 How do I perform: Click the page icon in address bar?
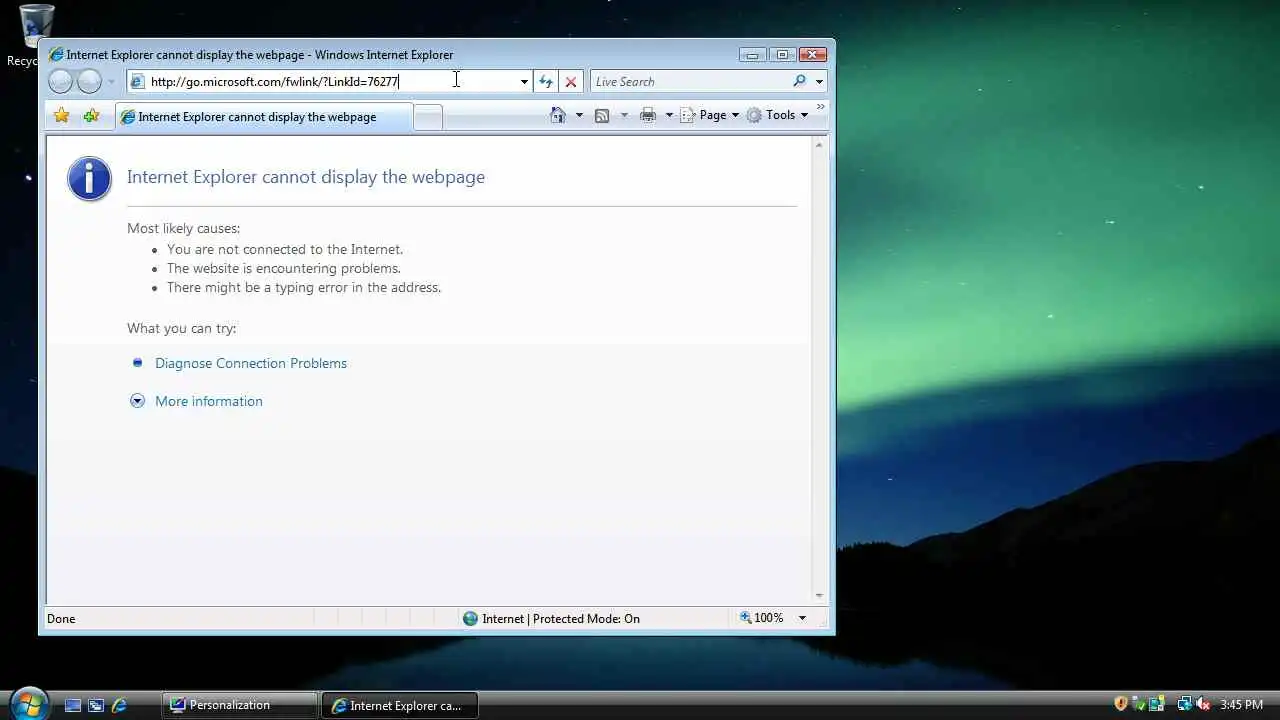138,82
